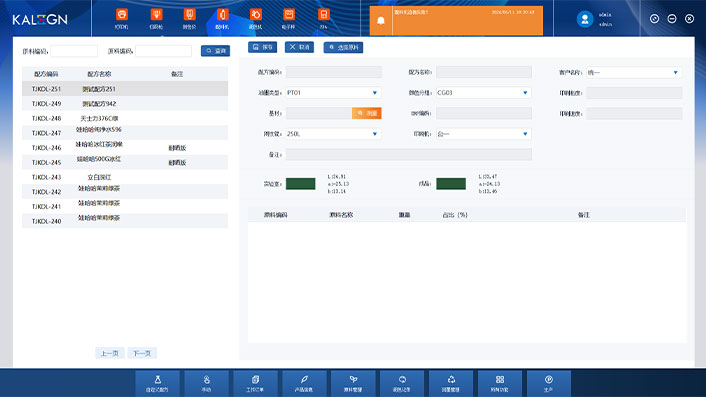Open the flask icon custom formula module
The image size is (706, 397).
pyautogui.click(x=158, y=383)
